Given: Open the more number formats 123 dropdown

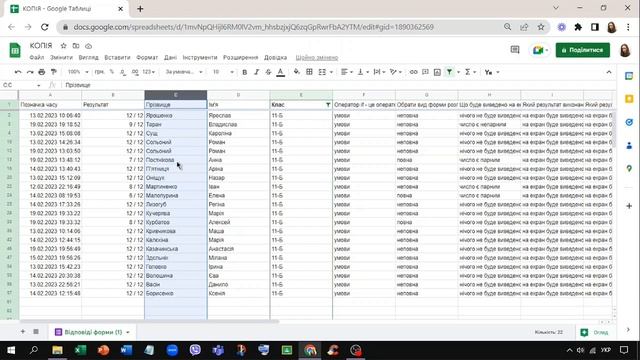Looking at the screenshot, I should (x=149, y=72).
